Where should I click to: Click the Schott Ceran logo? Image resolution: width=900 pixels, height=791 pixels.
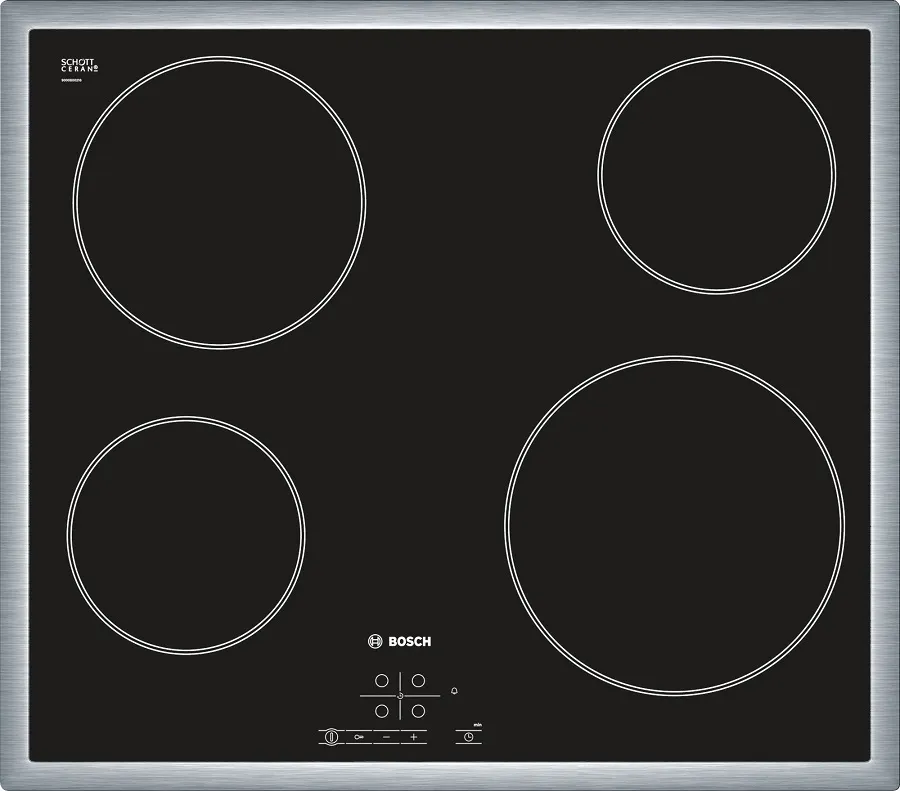tap(77, 65)
